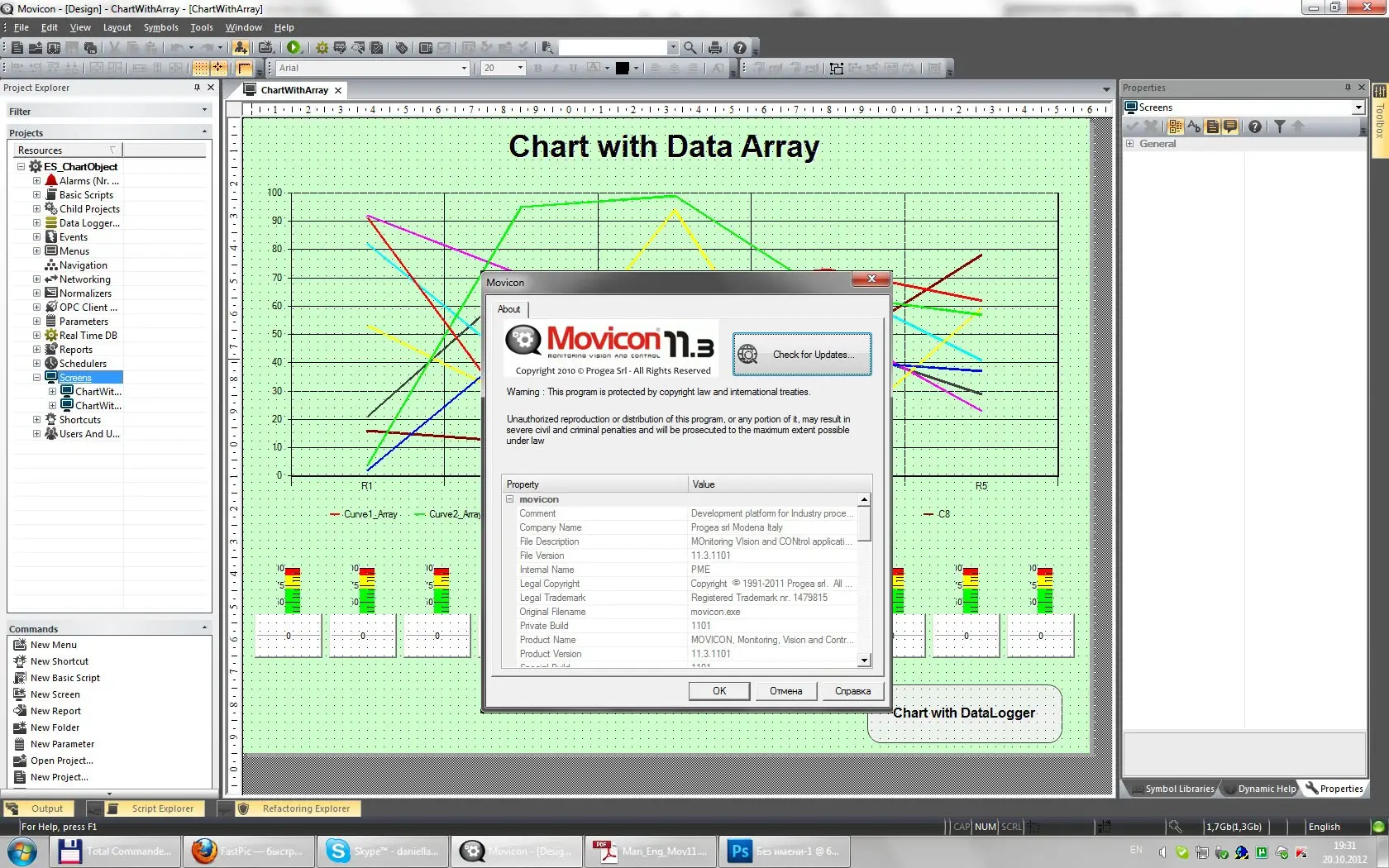The image size is (1389, 868).
Task: Click the Chart with DataLogger button
Action: click(964, 713)
